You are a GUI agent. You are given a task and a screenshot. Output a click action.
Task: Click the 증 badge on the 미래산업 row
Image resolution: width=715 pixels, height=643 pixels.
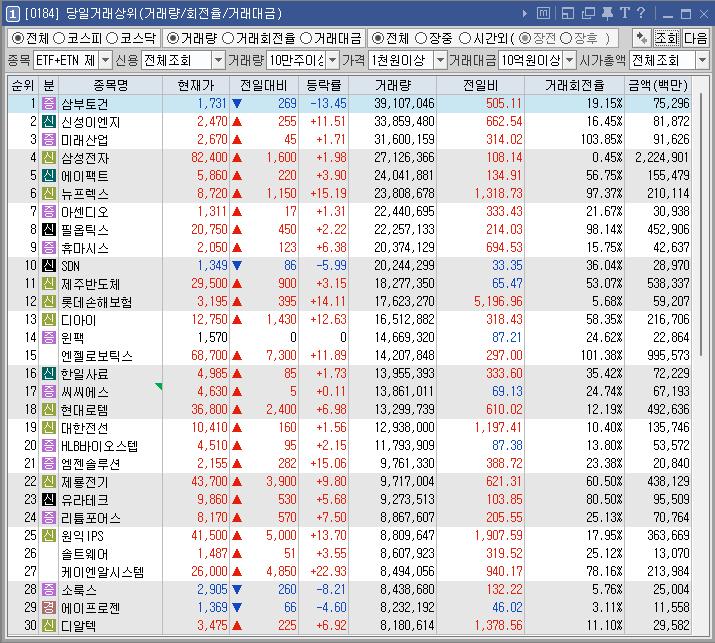tap(49, 140)
